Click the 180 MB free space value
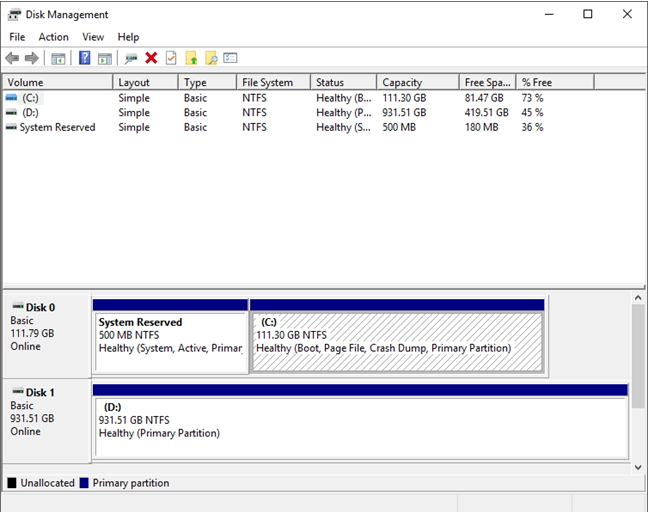650x512 pixels. pos(481,127)
